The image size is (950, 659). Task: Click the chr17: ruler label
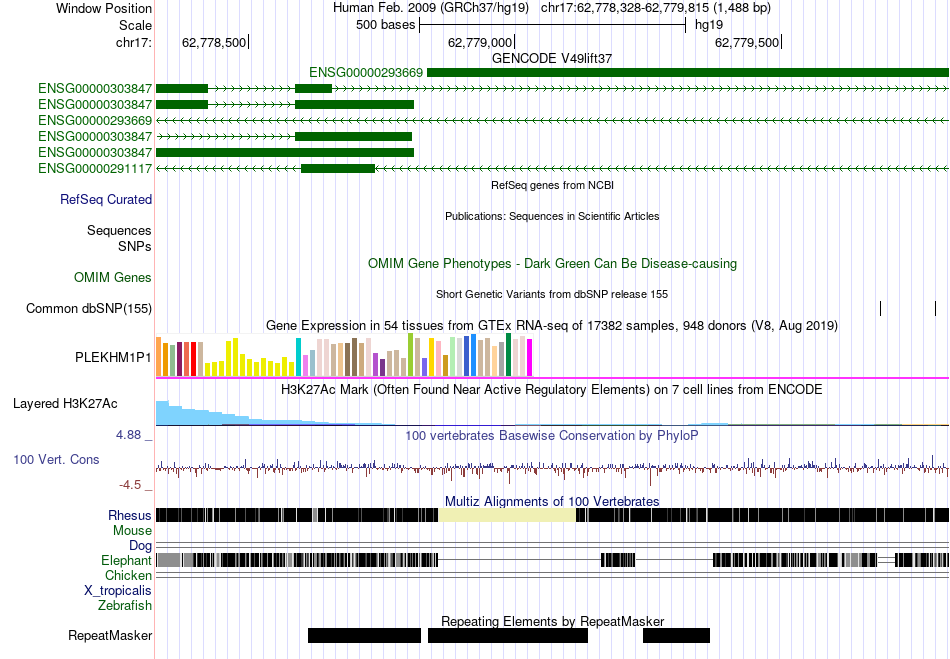coord(134,42)
